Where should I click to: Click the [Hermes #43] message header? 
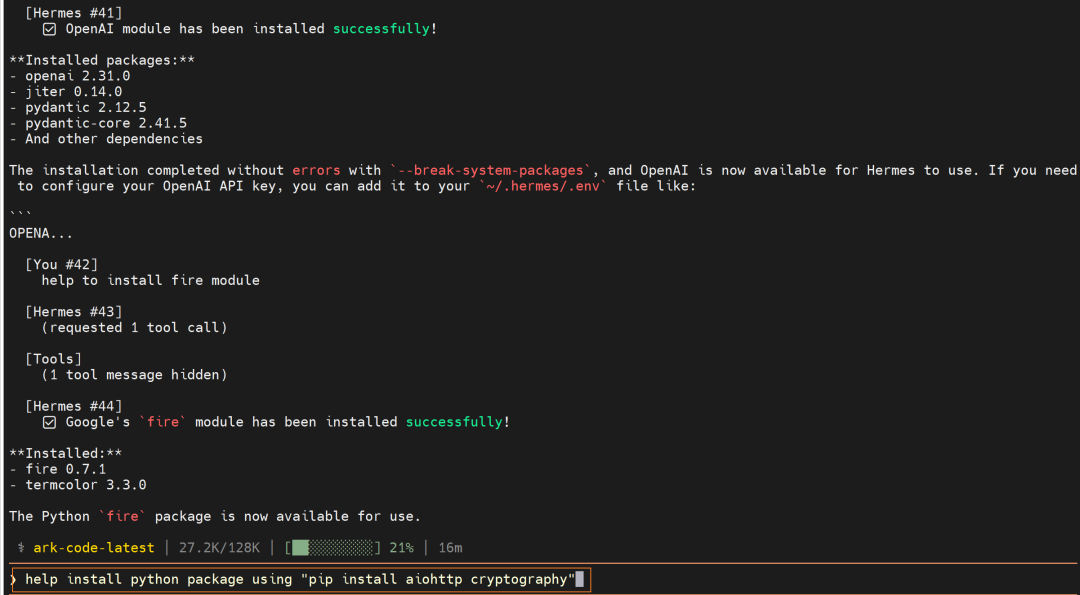pos(74,312)
